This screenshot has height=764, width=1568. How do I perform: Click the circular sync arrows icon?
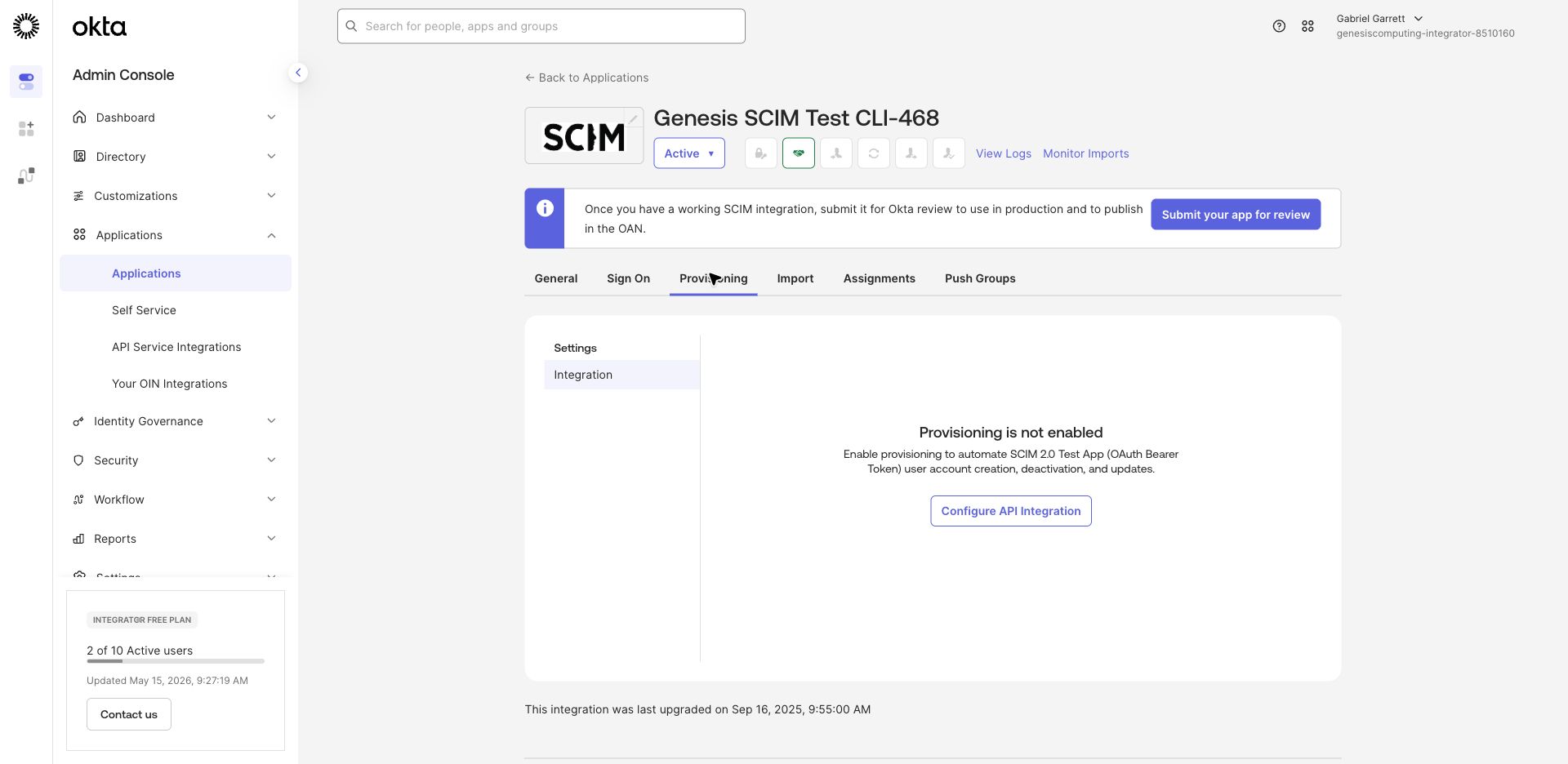[x=873, y=153]
